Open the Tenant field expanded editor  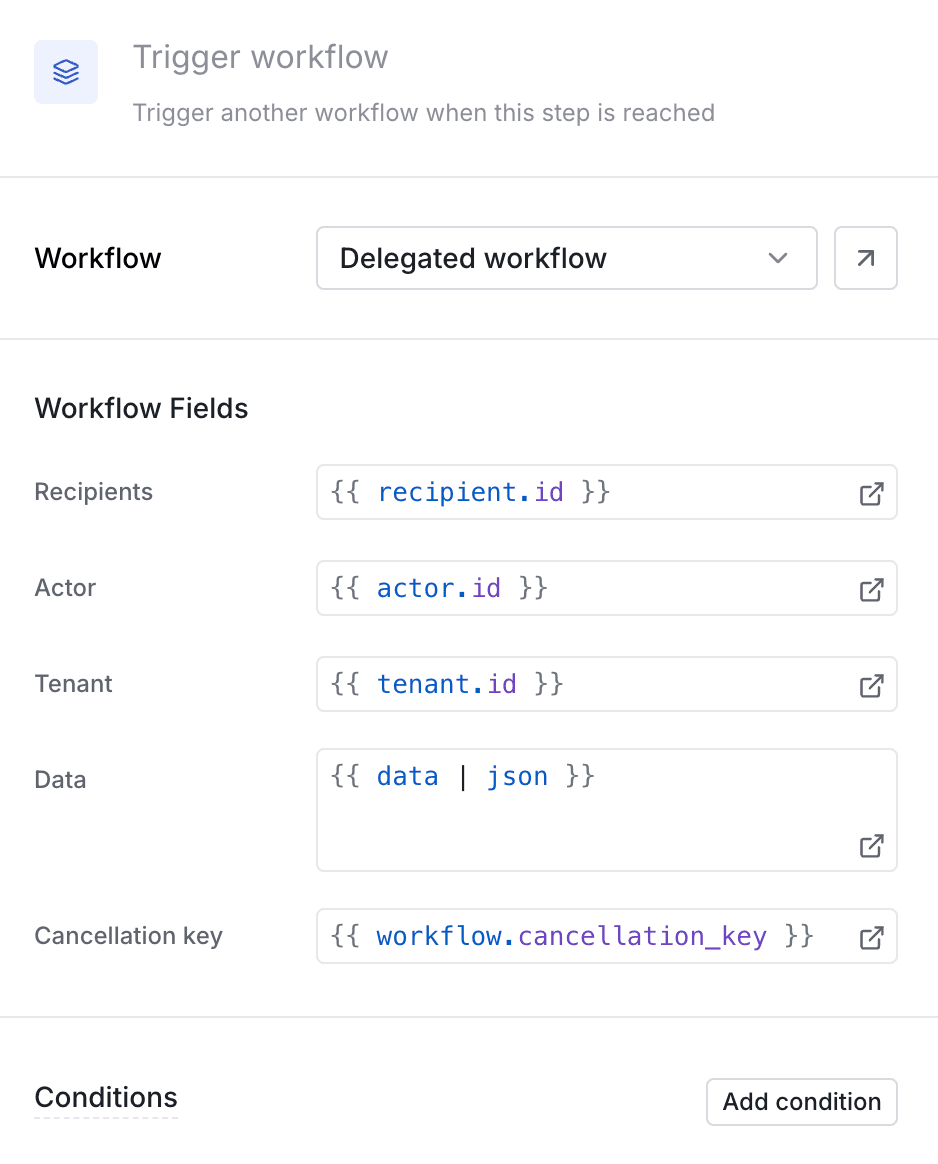point(871,685)
